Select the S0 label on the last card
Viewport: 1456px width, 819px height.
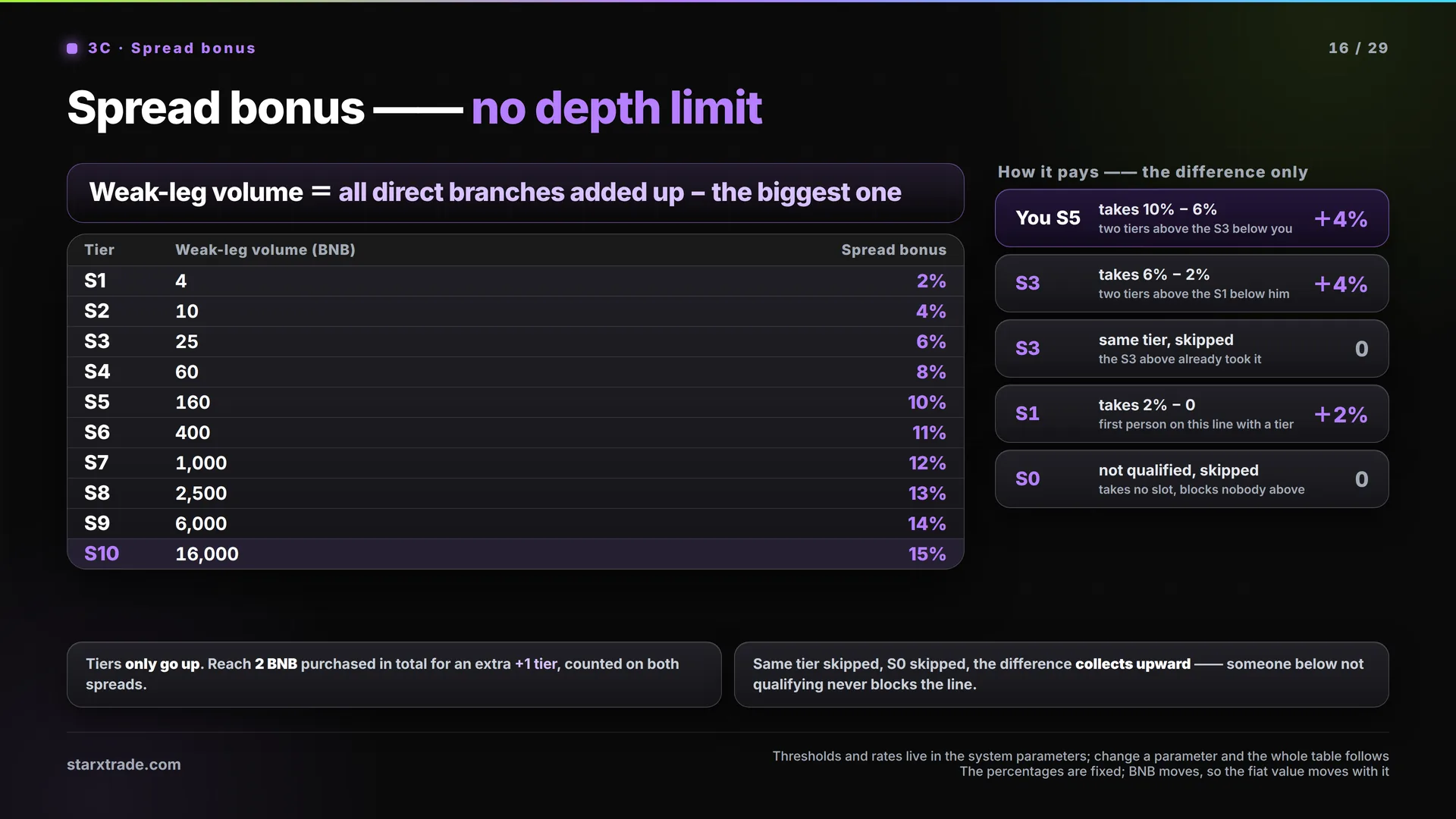coord(1028,479)
